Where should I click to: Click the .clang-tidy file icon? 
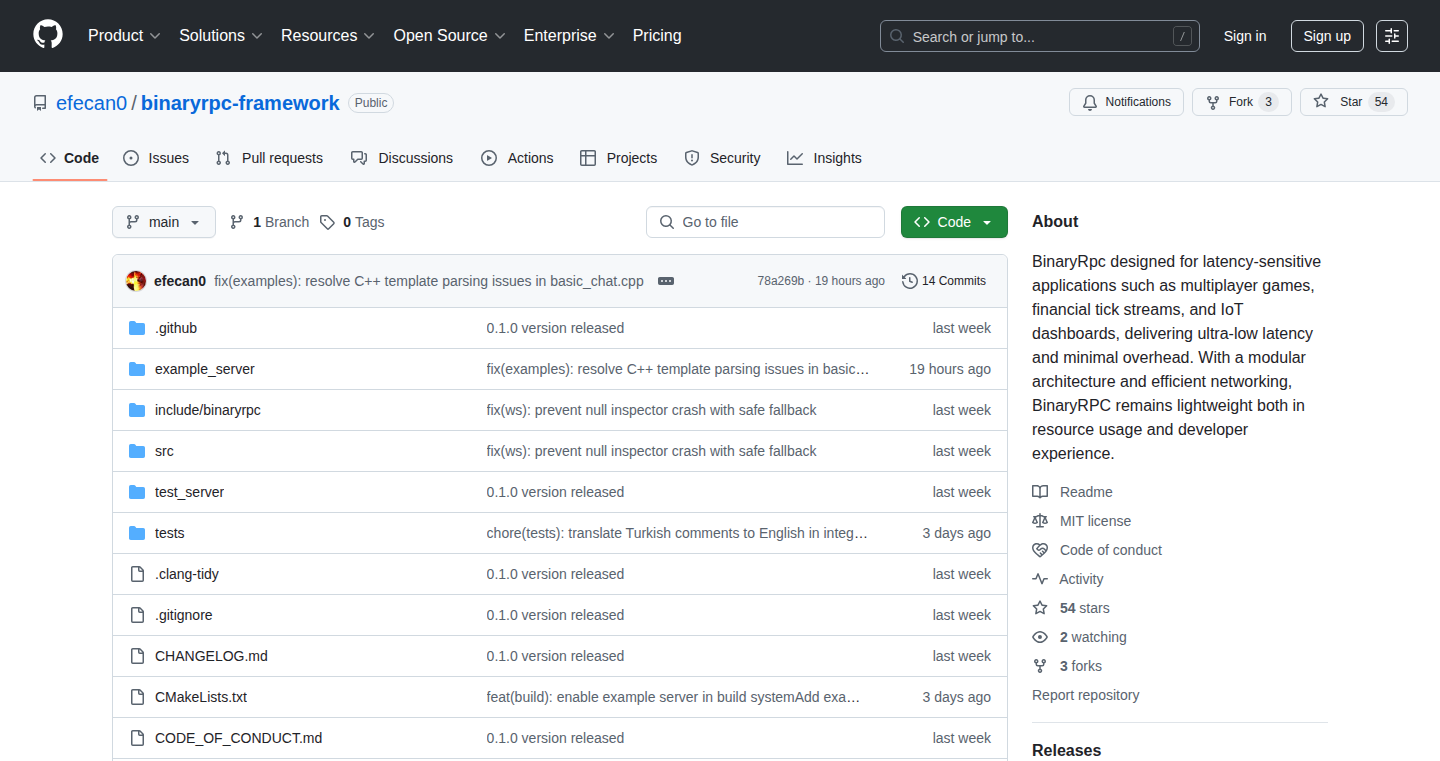pyautogui.click(x=137, y=574)
